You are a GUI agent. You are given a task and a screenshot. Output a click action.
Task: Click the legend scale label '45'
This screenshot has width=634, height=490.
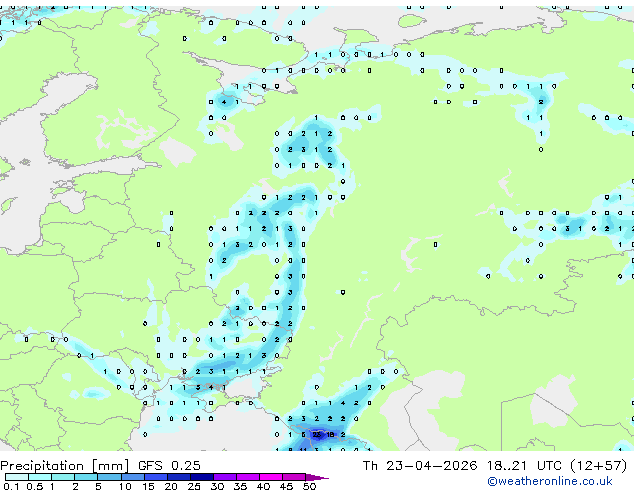pyautogui.click(x=286, y=486)
